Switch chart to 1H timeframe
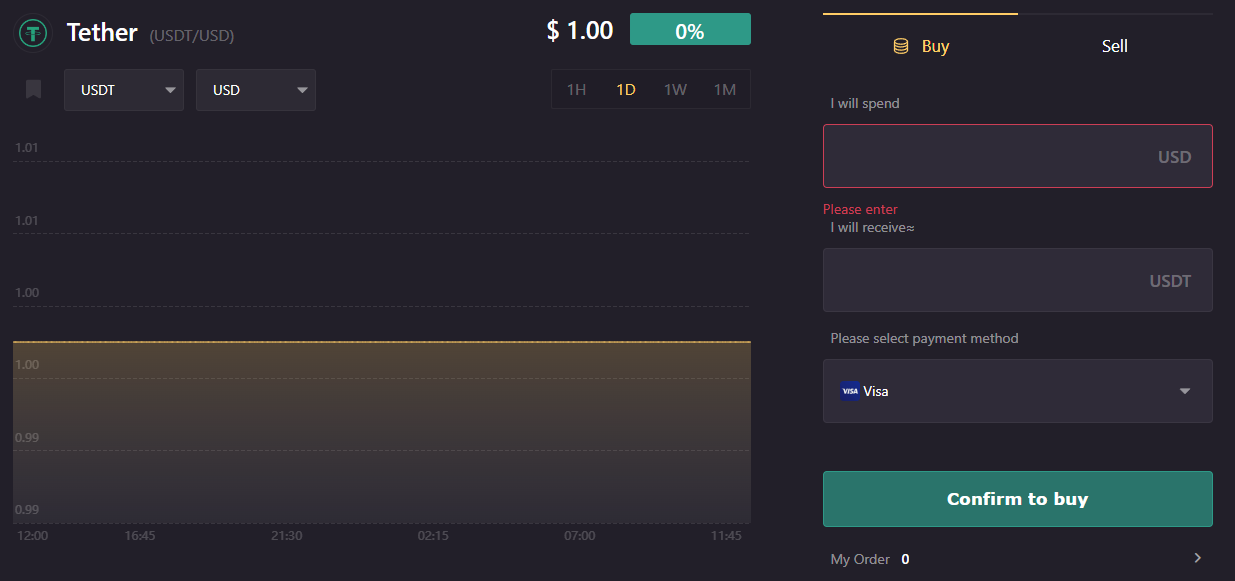The height and width of the screenshot is (581, 1235). 576,89
